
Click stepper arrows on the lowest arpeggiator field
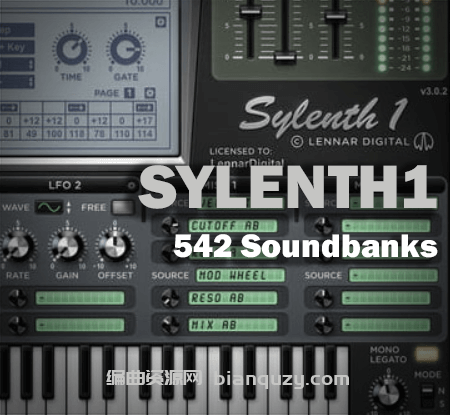(x=31, y=81)
